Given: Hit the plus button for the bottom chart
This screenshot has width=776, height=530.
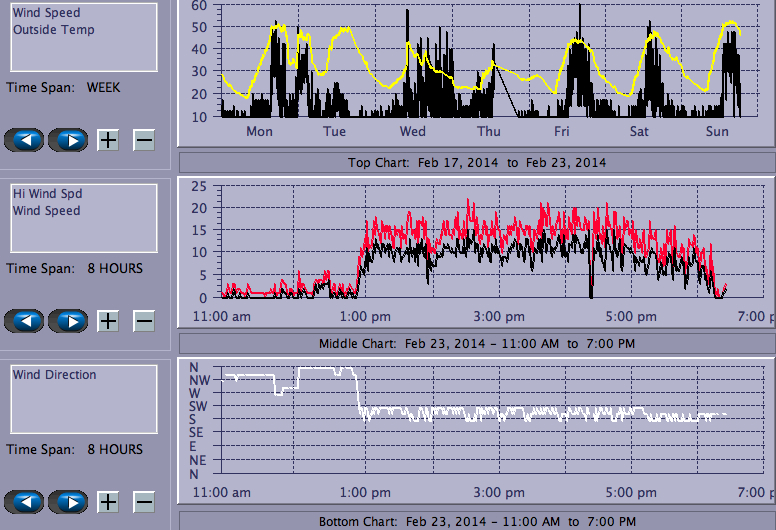Looking at the screenshot, I should coord(108,501).
